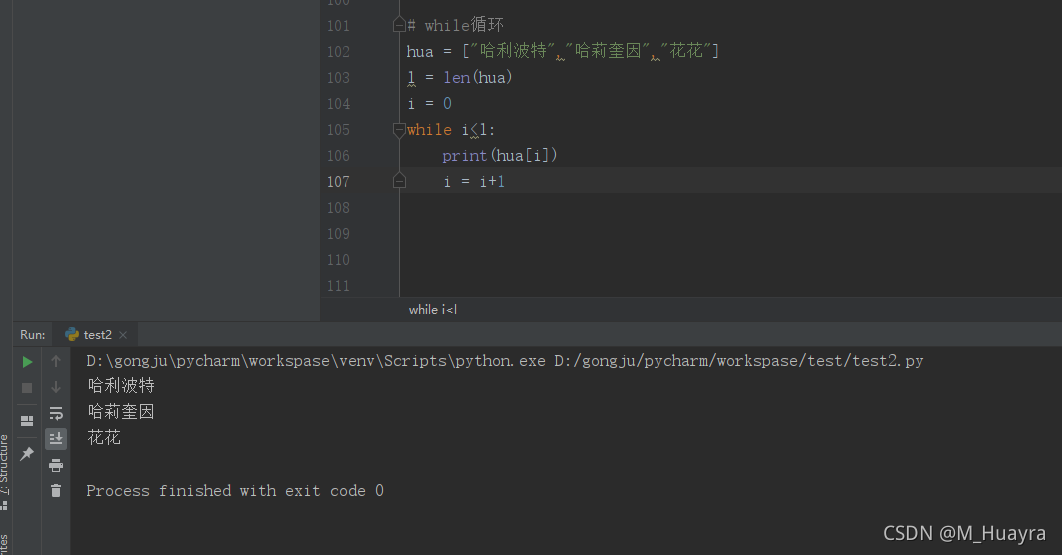Collapse the while loop fold marker

[399, 129]
